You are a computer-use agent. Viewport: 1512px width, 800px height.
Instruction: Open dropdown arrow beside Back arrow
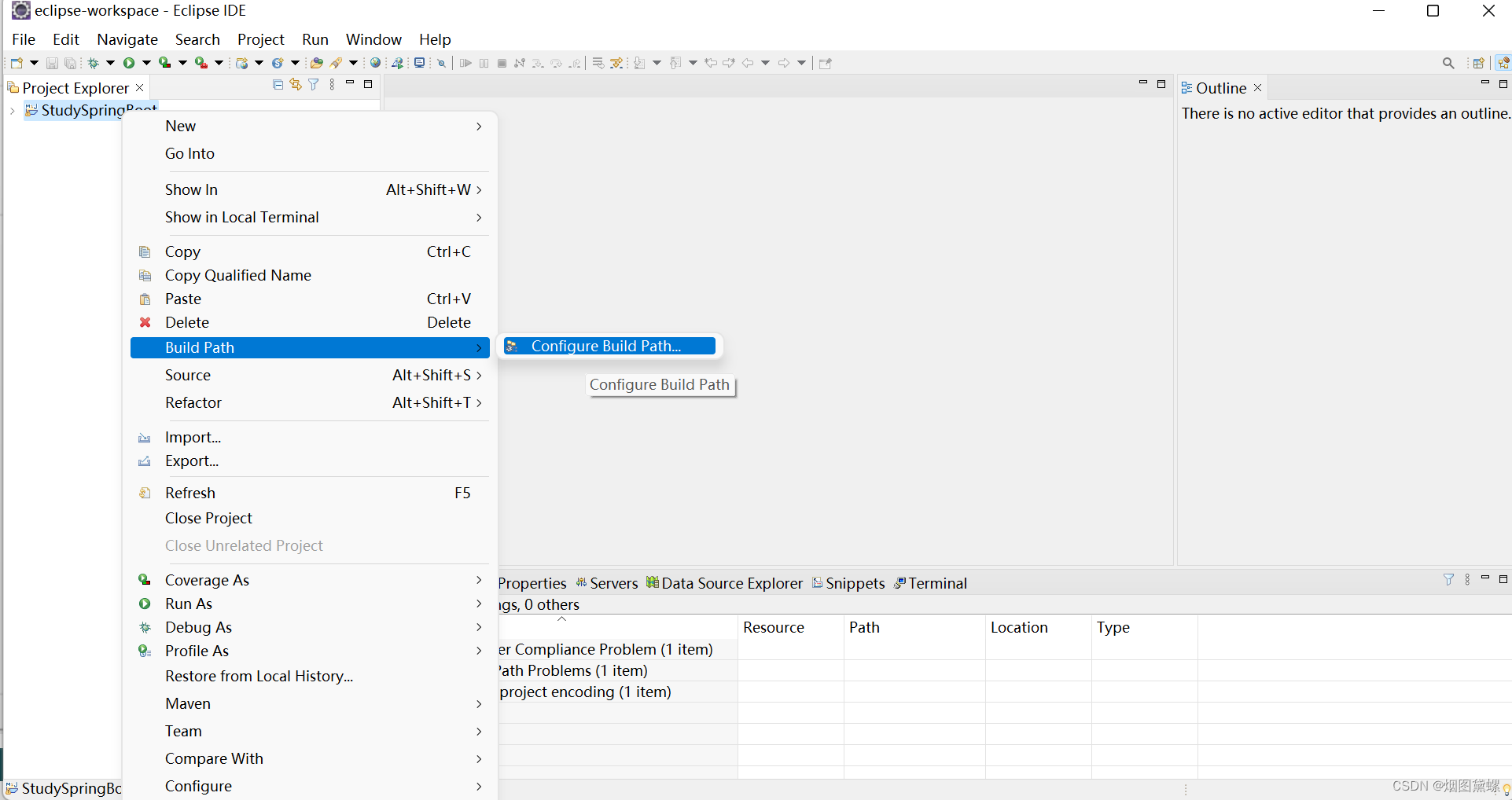pos(765,63)
